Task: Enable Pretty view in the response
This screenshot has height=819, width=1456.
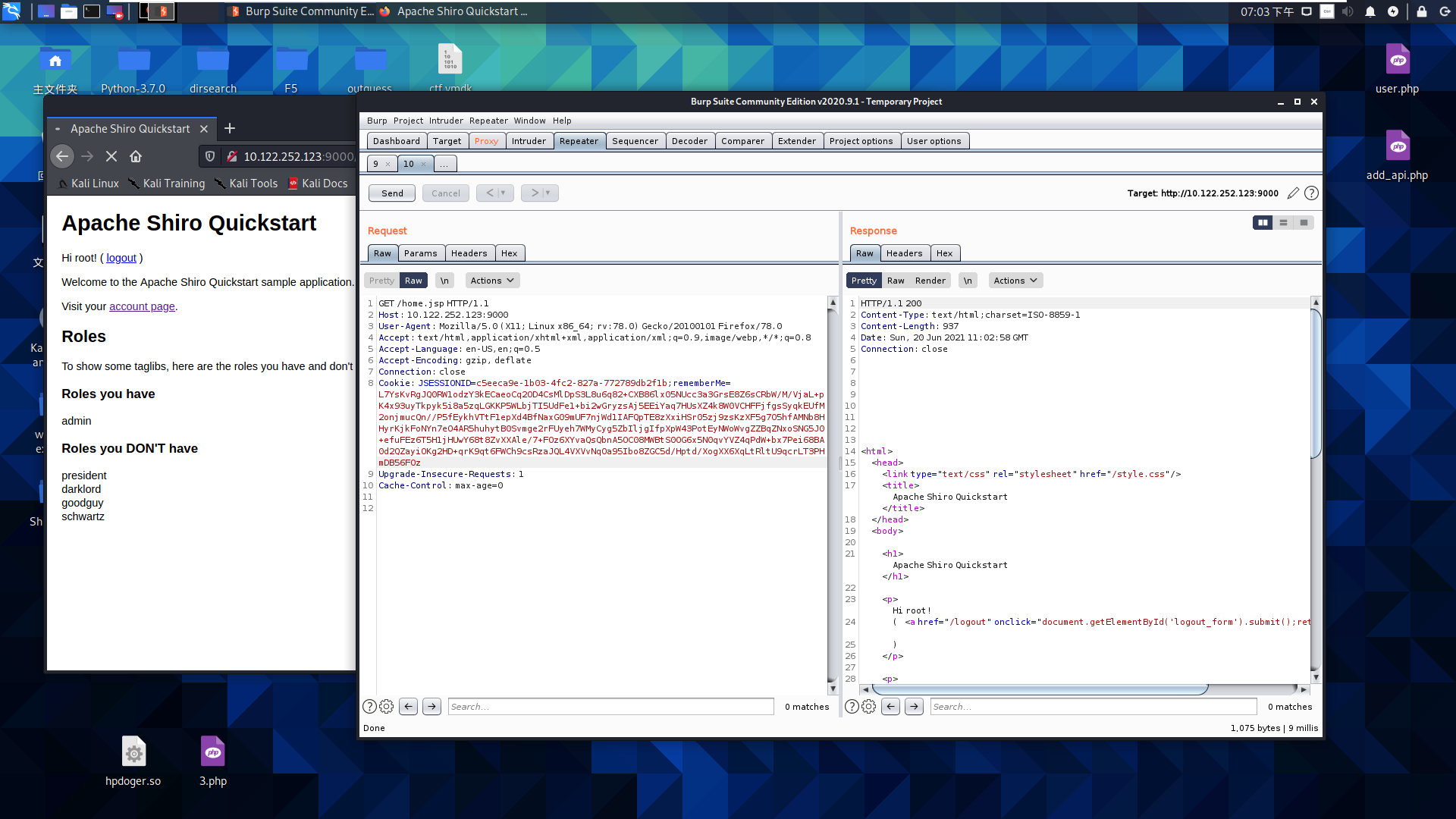Action: [863, 281]
